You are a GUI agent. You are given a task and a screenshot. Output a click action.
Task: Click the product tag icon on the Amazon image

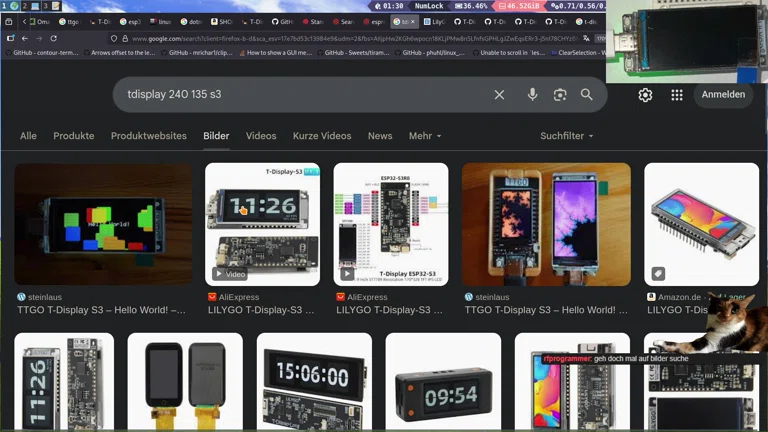(x=658, y=274)
